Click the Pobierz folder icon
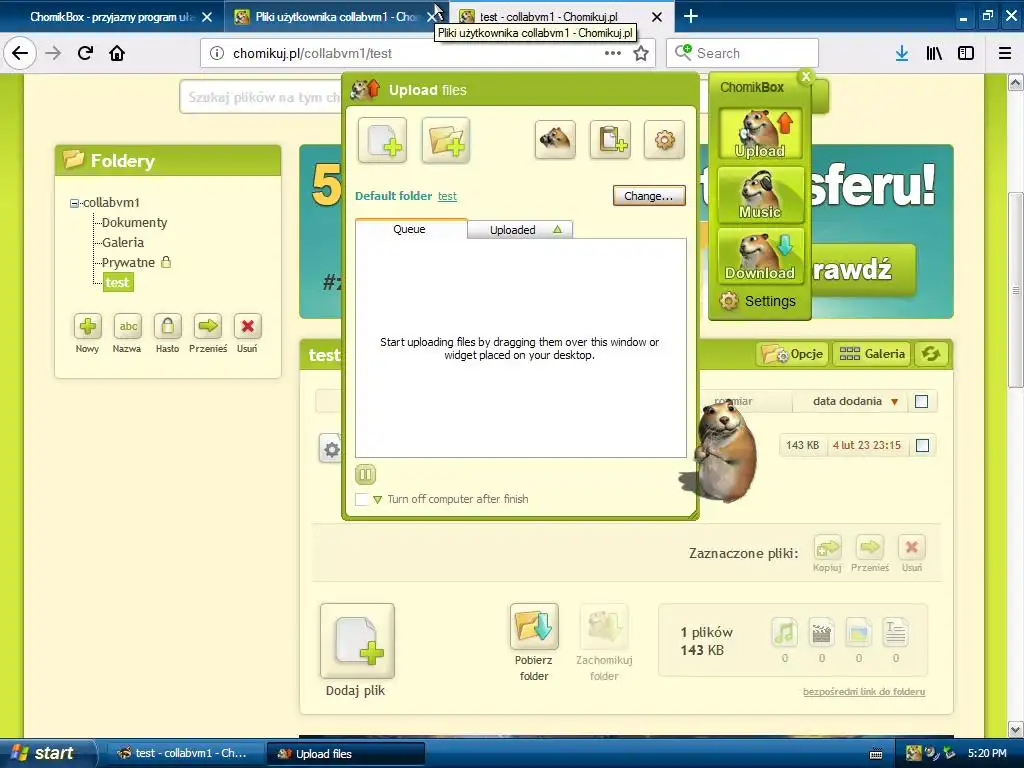Screen dimensions: 1024x768 (534, 627)
